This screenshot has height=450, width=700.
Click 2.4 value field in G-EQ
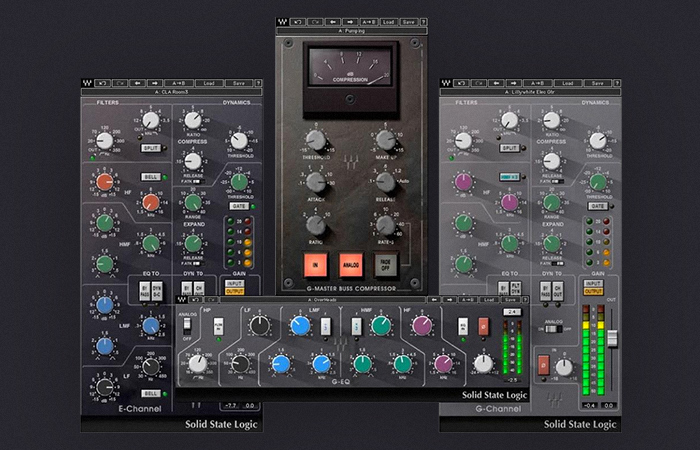pos(512,312)
